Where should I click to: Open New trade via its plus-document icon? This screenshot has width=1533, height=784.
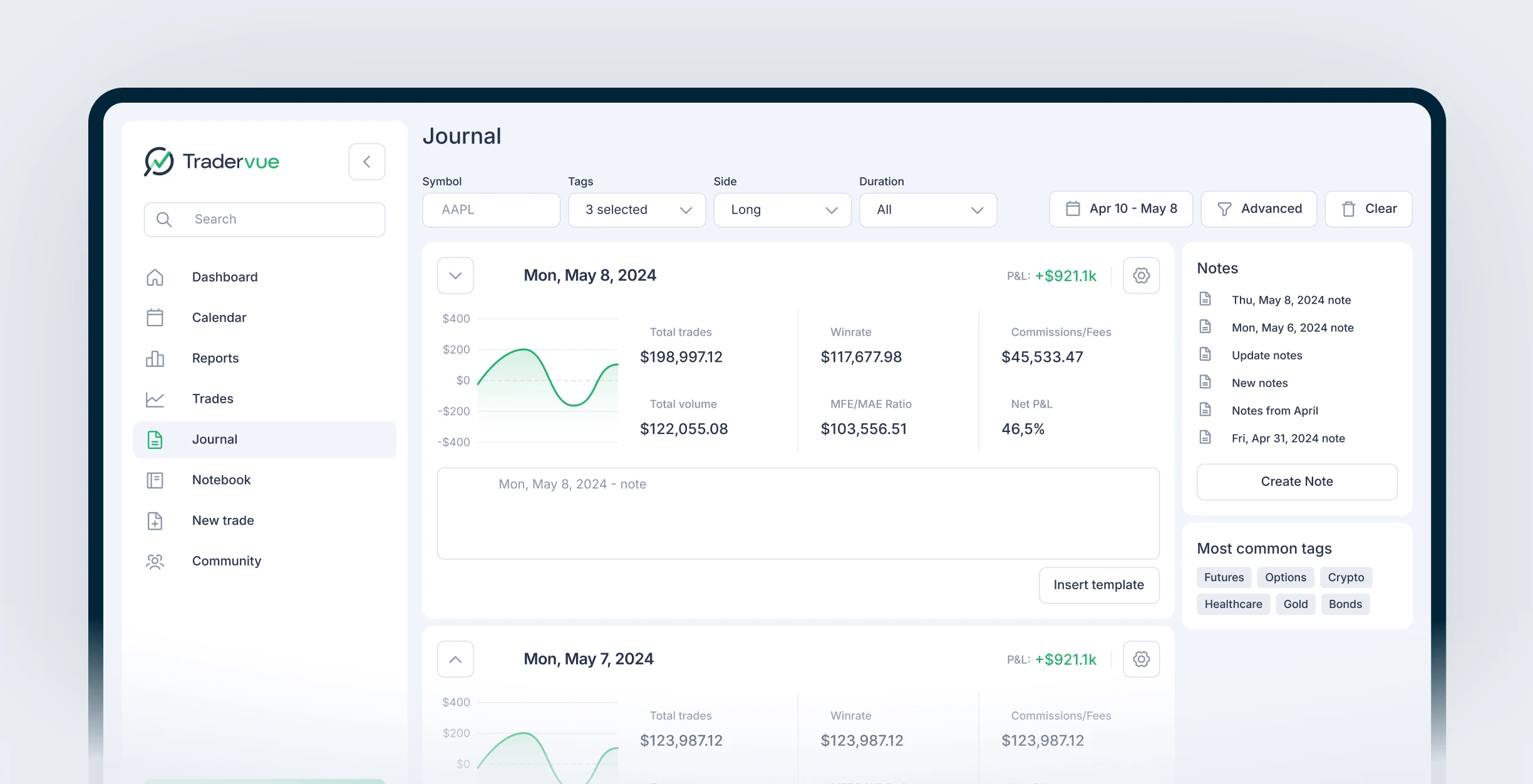click(x=155, y=520)
